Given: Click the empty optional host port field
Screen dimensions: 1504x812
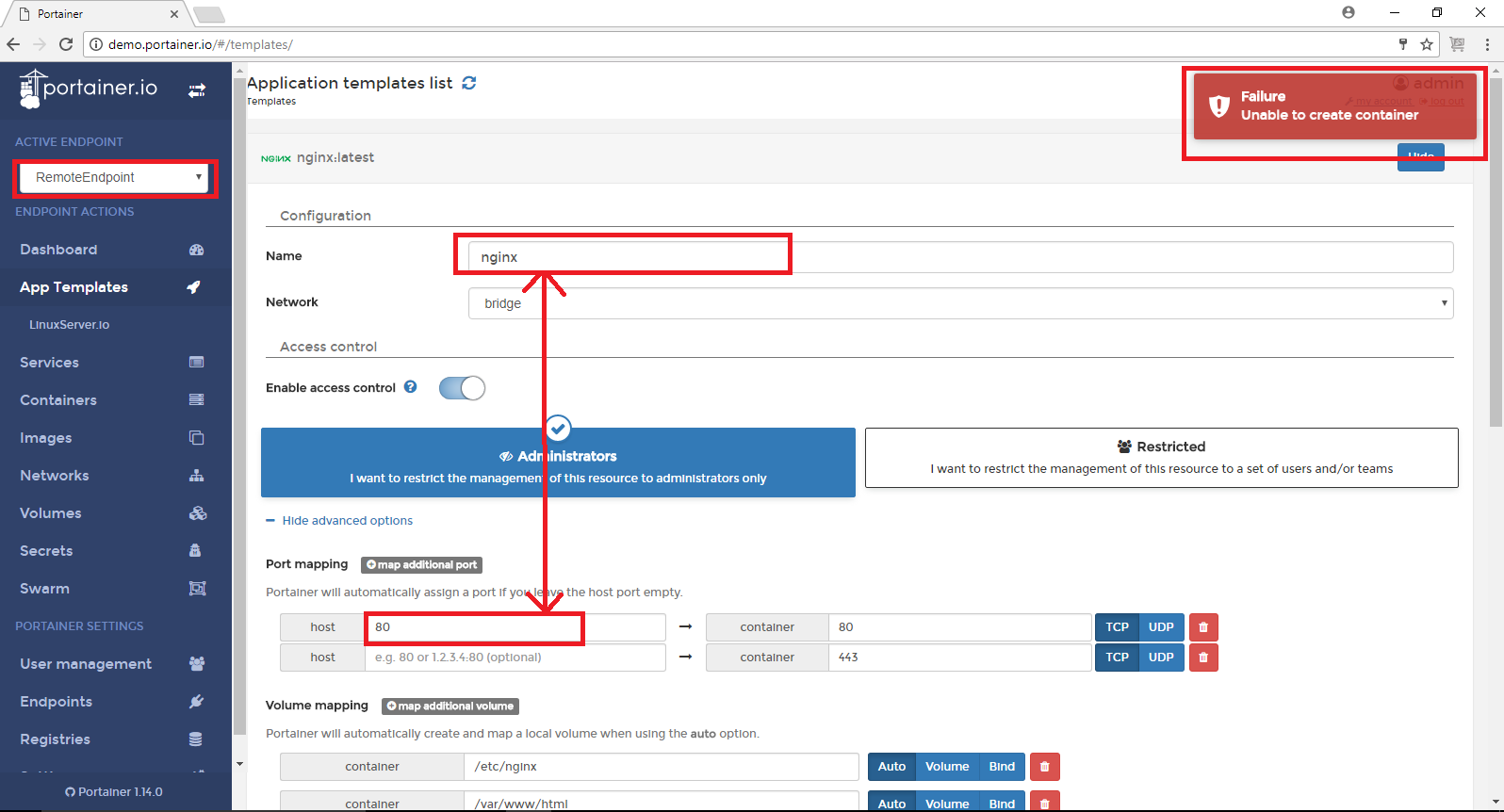Looking at the screenshot, I should [515, 658].
